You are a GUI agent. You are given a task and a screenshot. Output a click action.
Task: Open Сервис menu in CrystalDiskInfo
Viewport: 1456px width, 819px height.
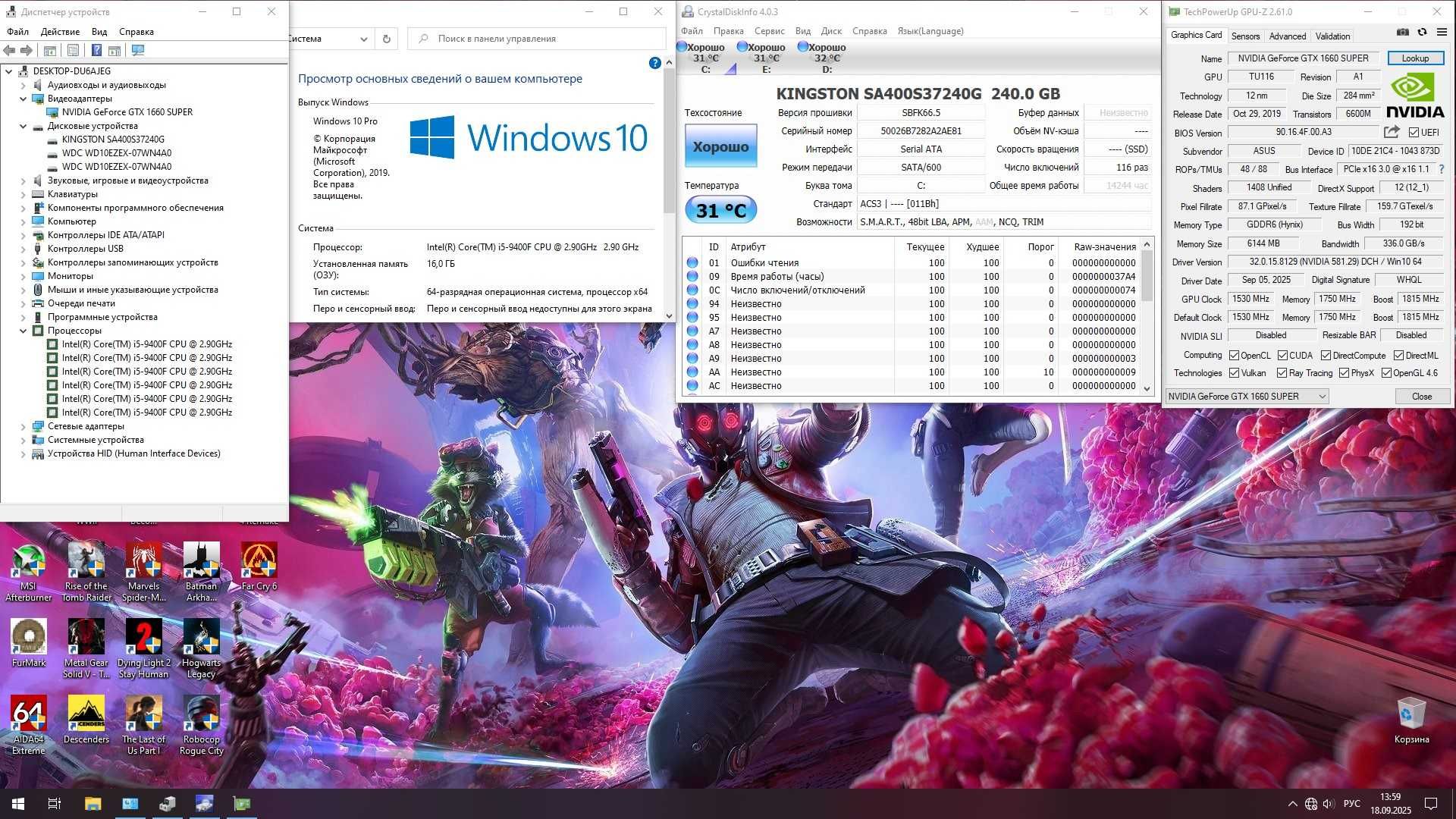[x=769, y=31]
